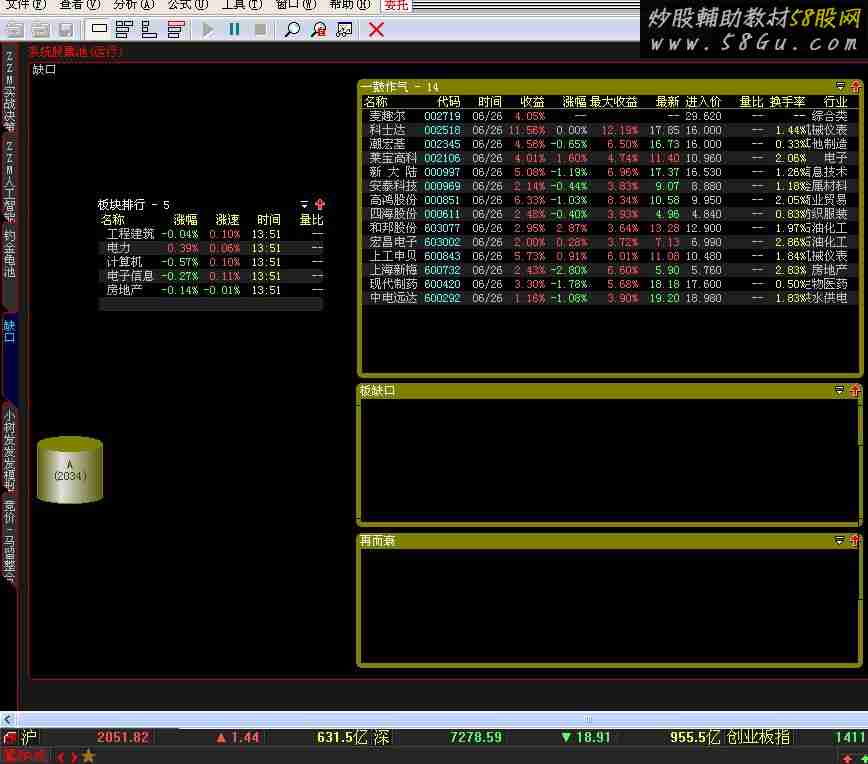
Task: Open dropdown arrow of 板块排行 panel
Action: tap(304, 204)
